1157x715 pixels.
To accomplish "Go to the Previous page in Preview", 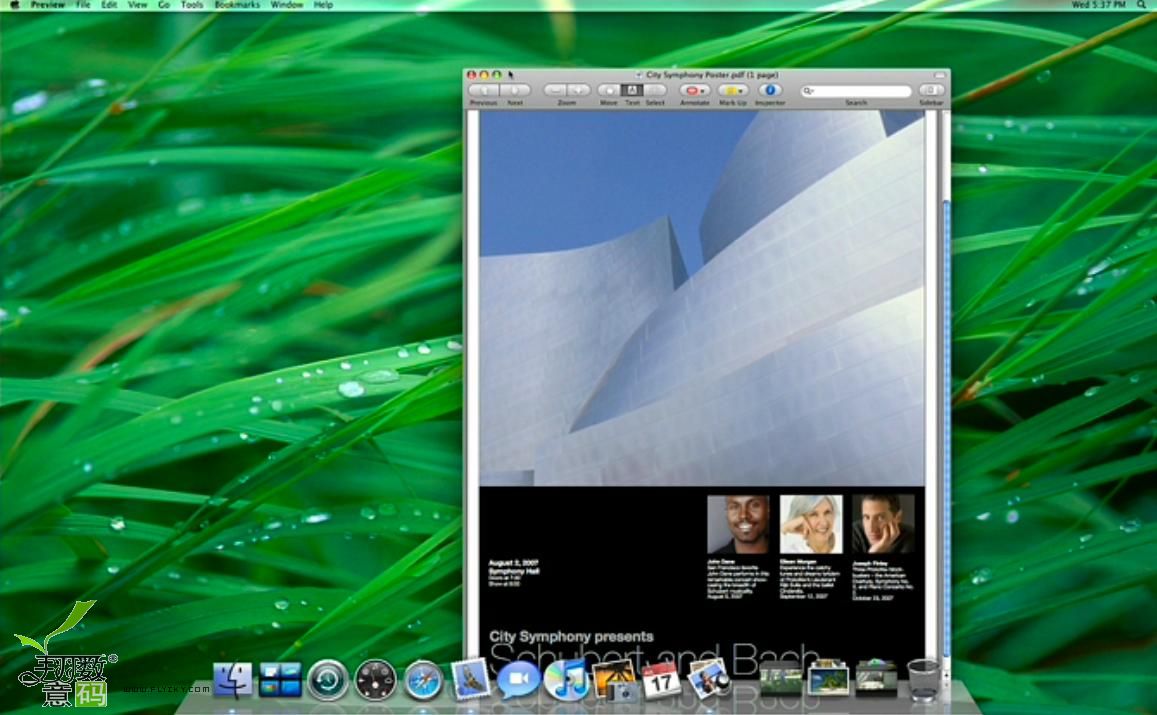I will pos(483,90).
